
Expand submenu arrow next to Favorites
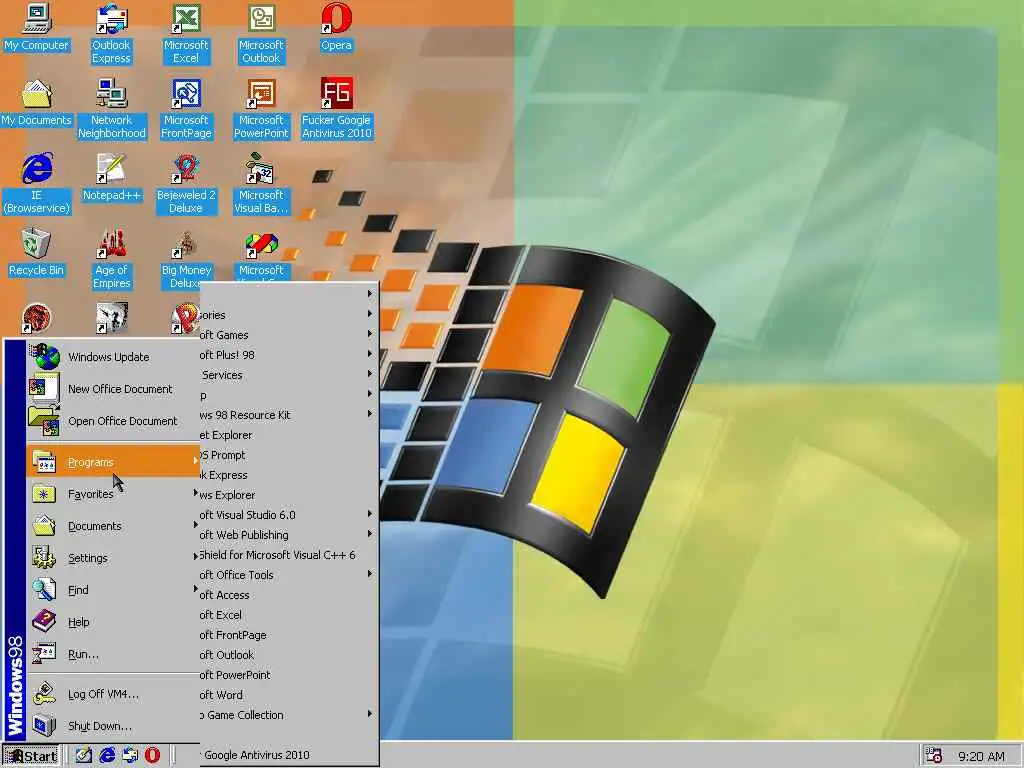195,493
